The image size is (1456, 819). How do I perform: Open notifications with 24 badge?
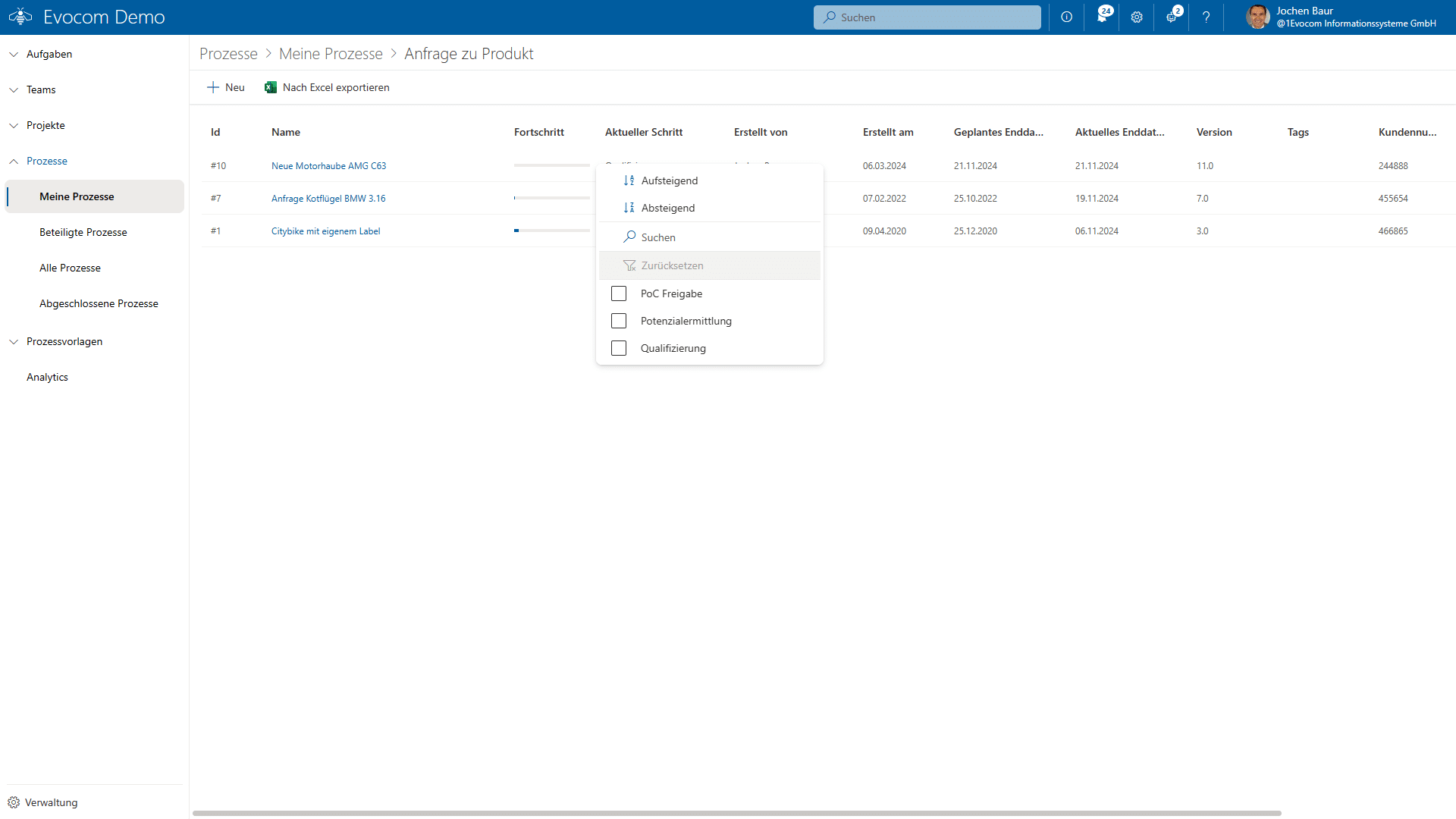(x=1103, y=16)
